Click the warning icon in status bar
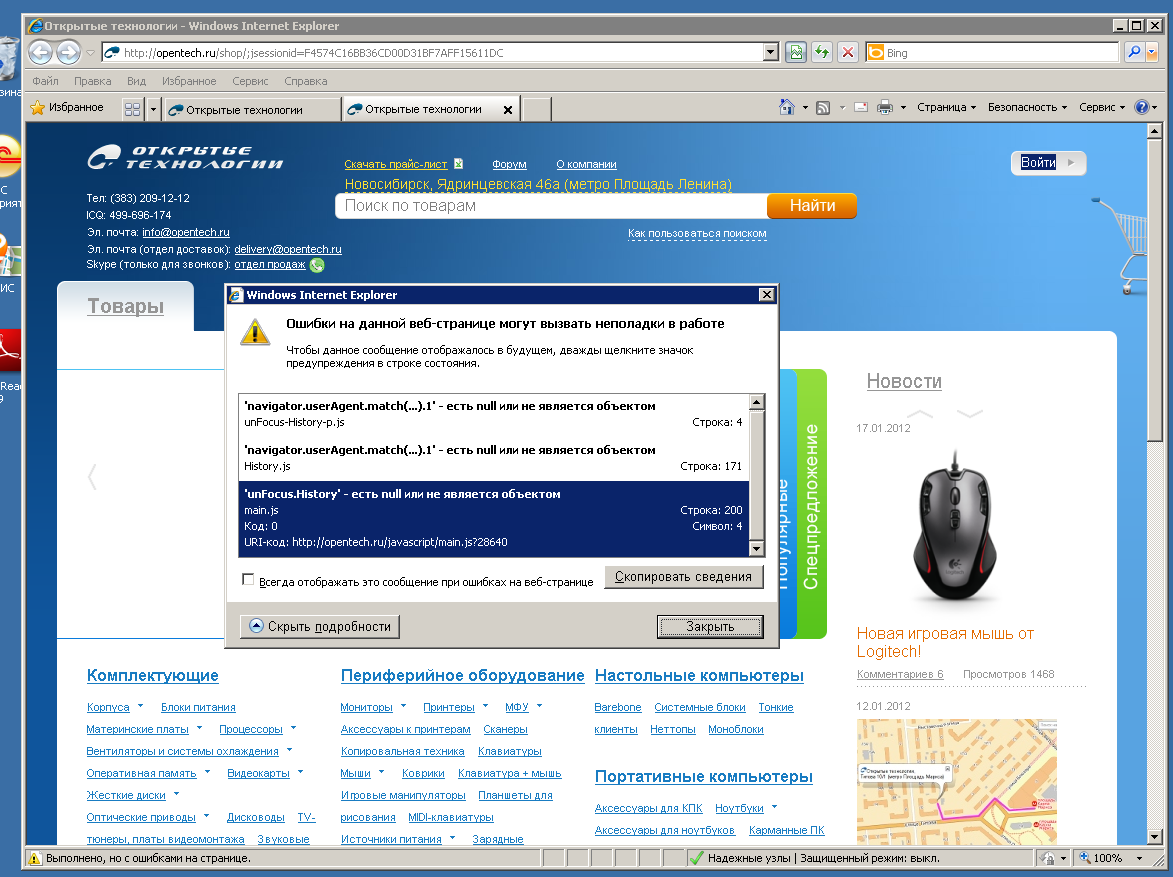1173x877 pixels. tap(34, 858)
